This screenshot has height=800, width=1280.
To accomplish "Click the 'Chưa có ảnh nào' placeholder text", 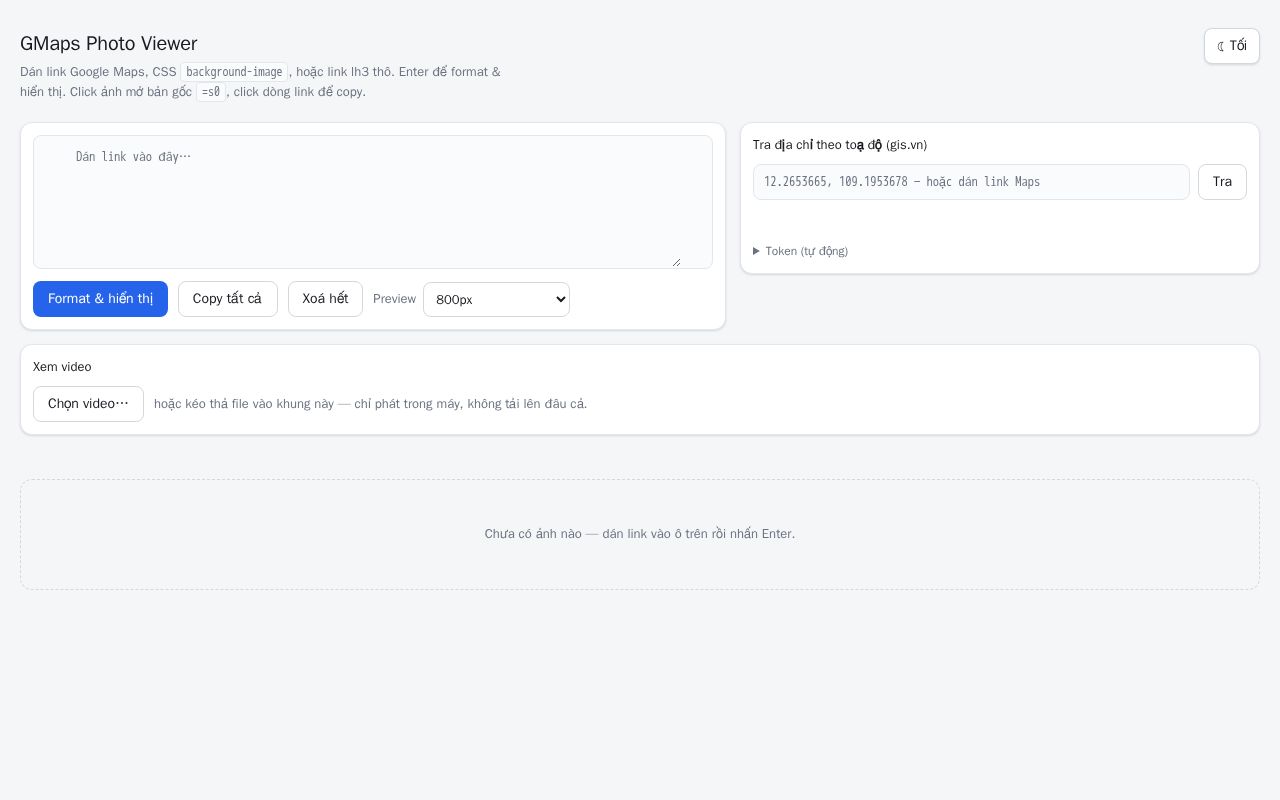I will click(x=640, y=534).
